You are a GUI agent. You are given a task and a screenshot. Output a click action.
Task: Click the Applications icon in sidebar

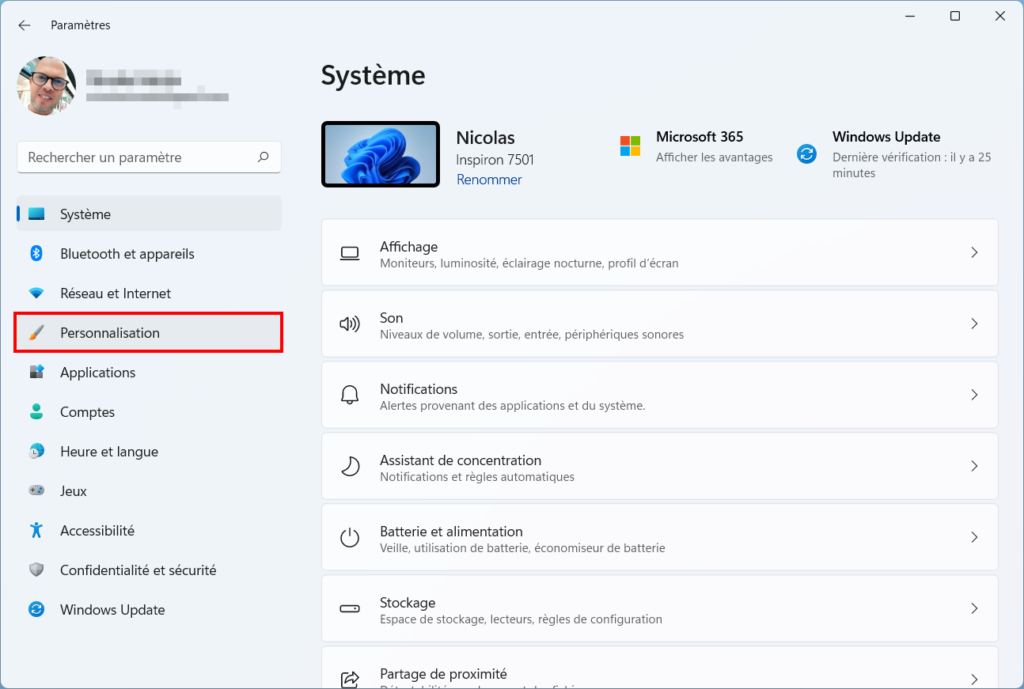(x=37, y=373)
